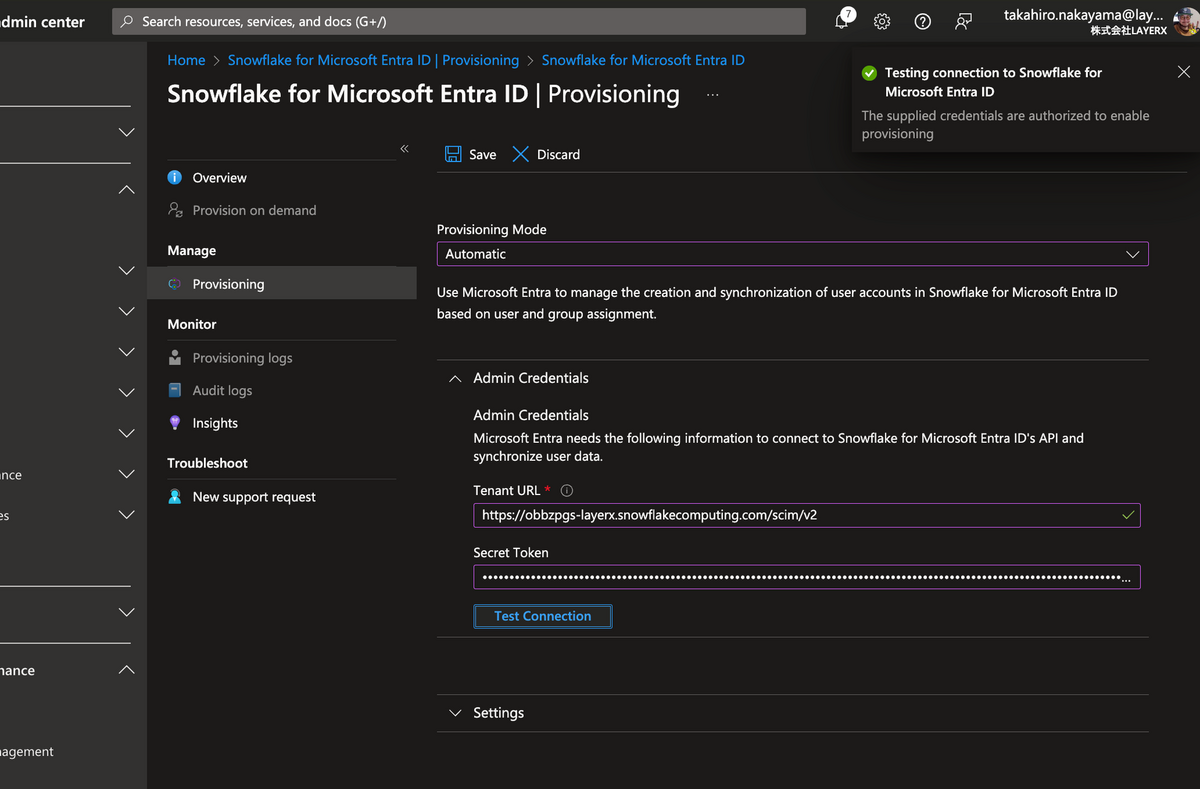Open the Overview menu item
Screen dimensions: 1200x789
point(219,178)
